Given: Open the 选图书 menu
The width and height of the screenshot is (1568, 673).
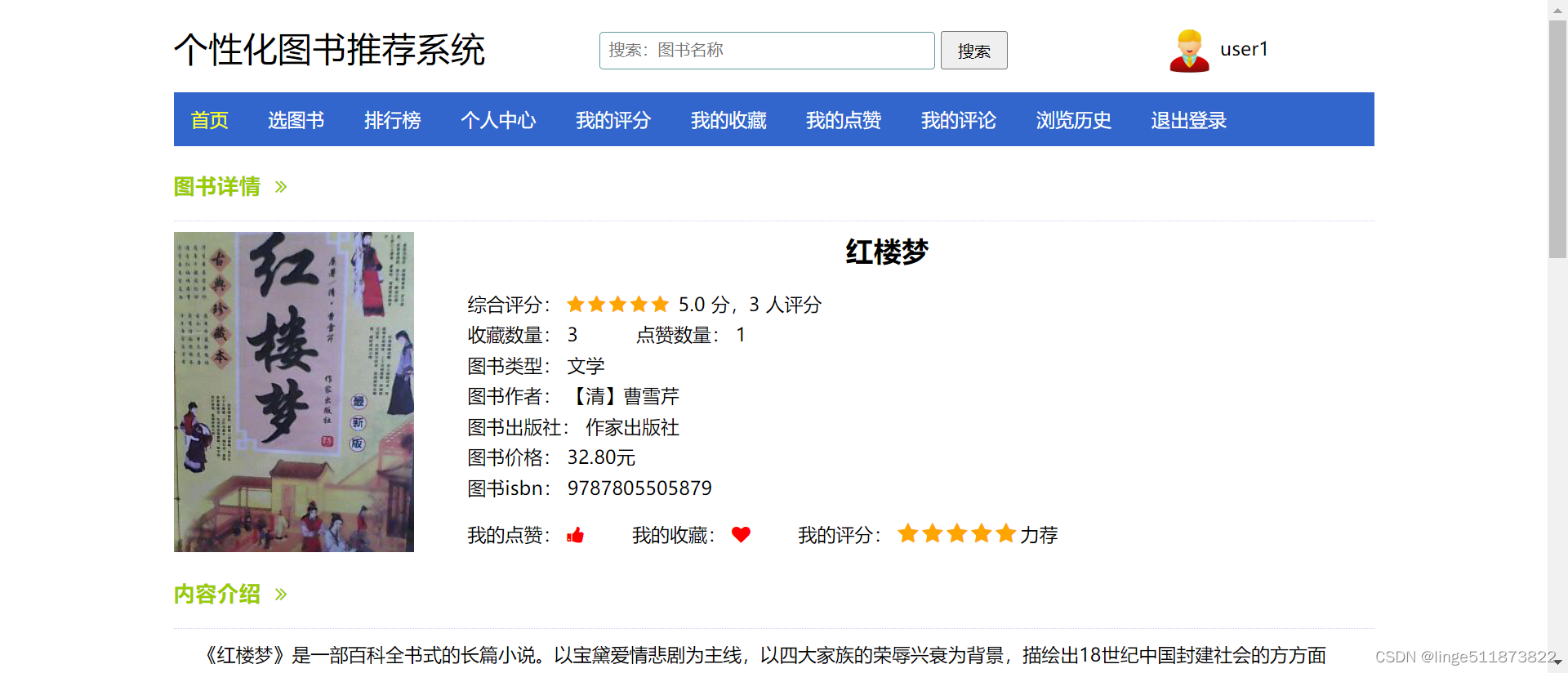Looking at the screenshot, I should click(x=296, y=120).
